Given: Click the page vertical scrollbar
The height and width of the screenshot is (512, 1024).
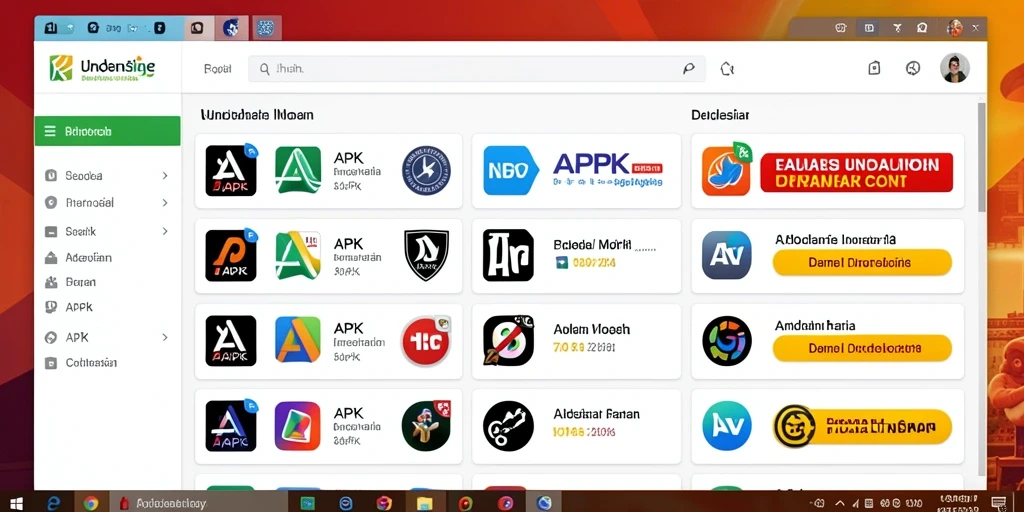Looking at the screenshot, I should click(981, 157).
